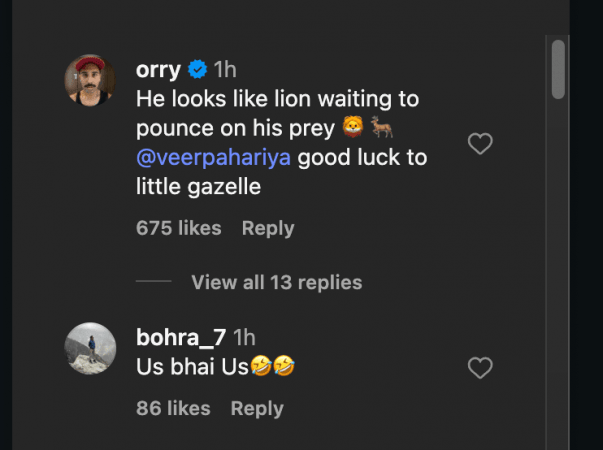Expand View all 13 replies
Viewport: 603px width, 450px height.
(x=276, y=282)
